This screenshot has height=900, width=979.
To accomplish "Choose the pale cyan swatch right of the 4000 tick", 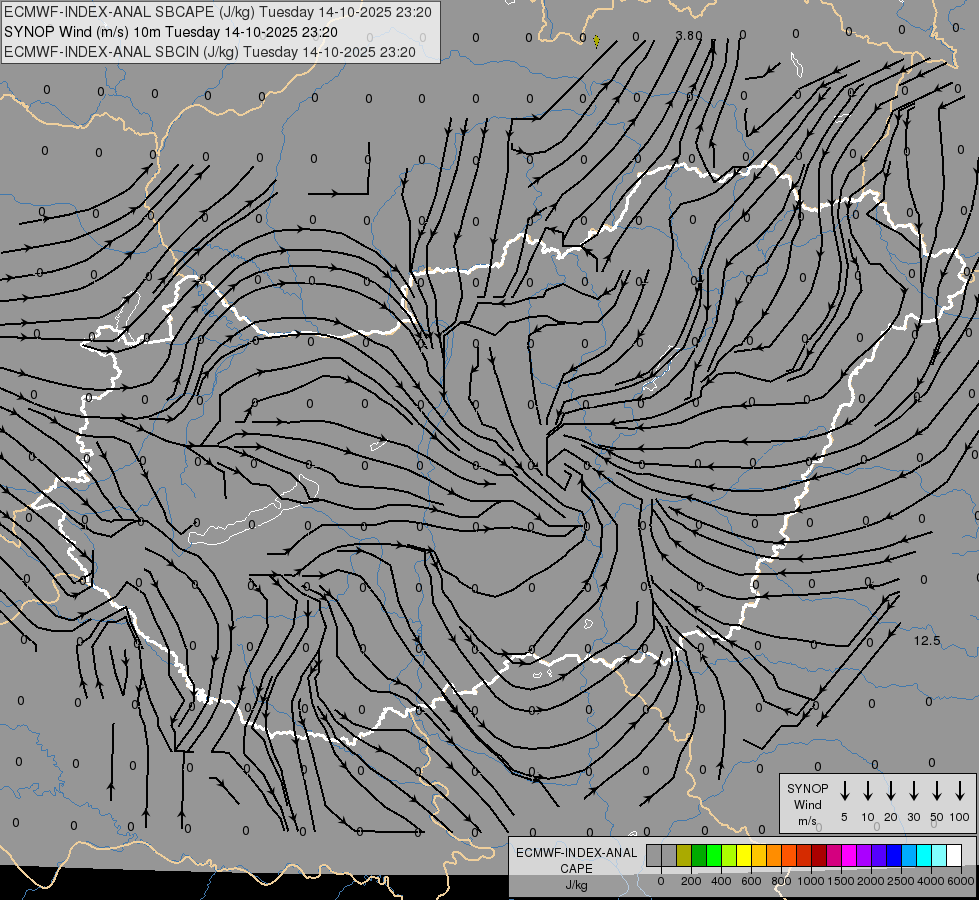I will pos(939,855).
